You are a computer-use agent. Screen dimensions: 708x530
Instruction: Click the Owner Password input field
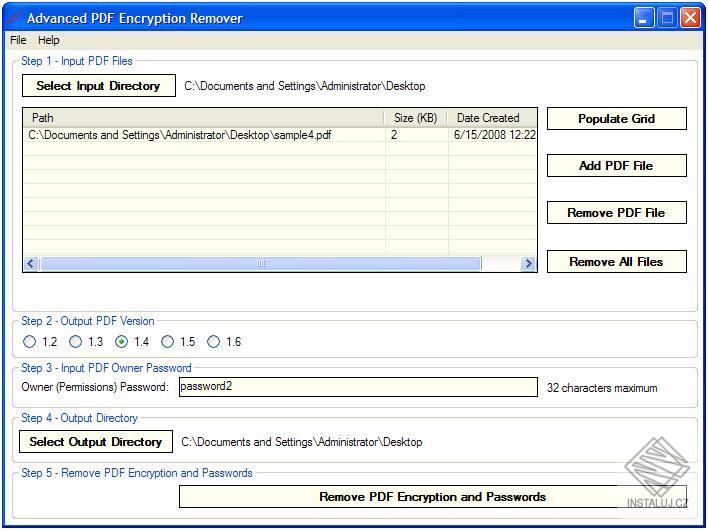(x=358, y=387)
